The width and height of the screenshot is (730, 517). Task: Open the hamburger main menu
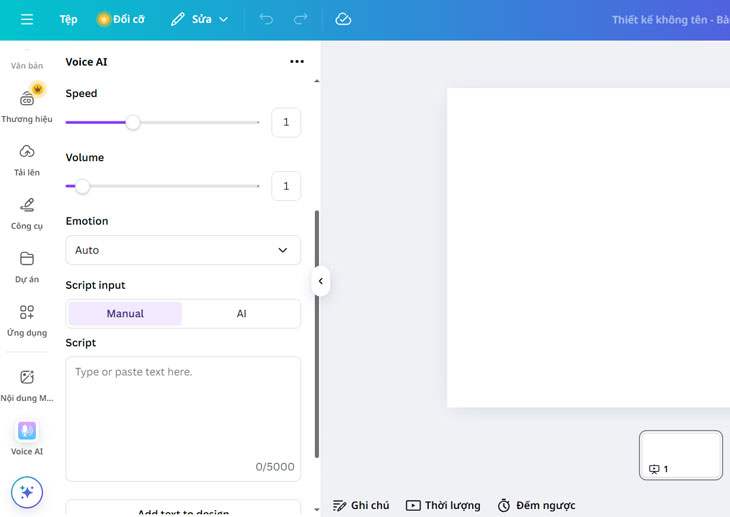click(27, 19)
